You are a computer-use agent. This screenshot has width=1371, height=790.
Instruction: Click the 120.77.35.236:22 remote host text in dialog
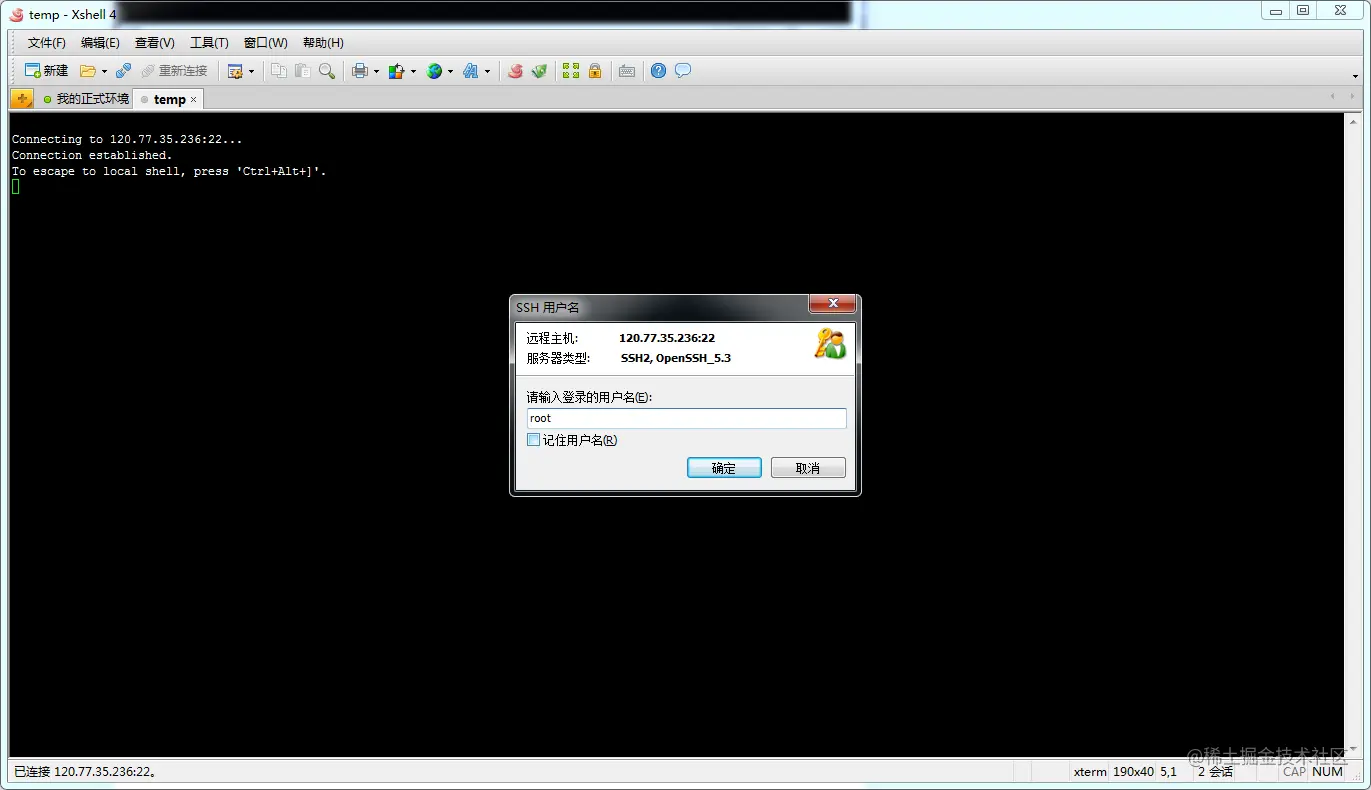(x=667, y=338)
